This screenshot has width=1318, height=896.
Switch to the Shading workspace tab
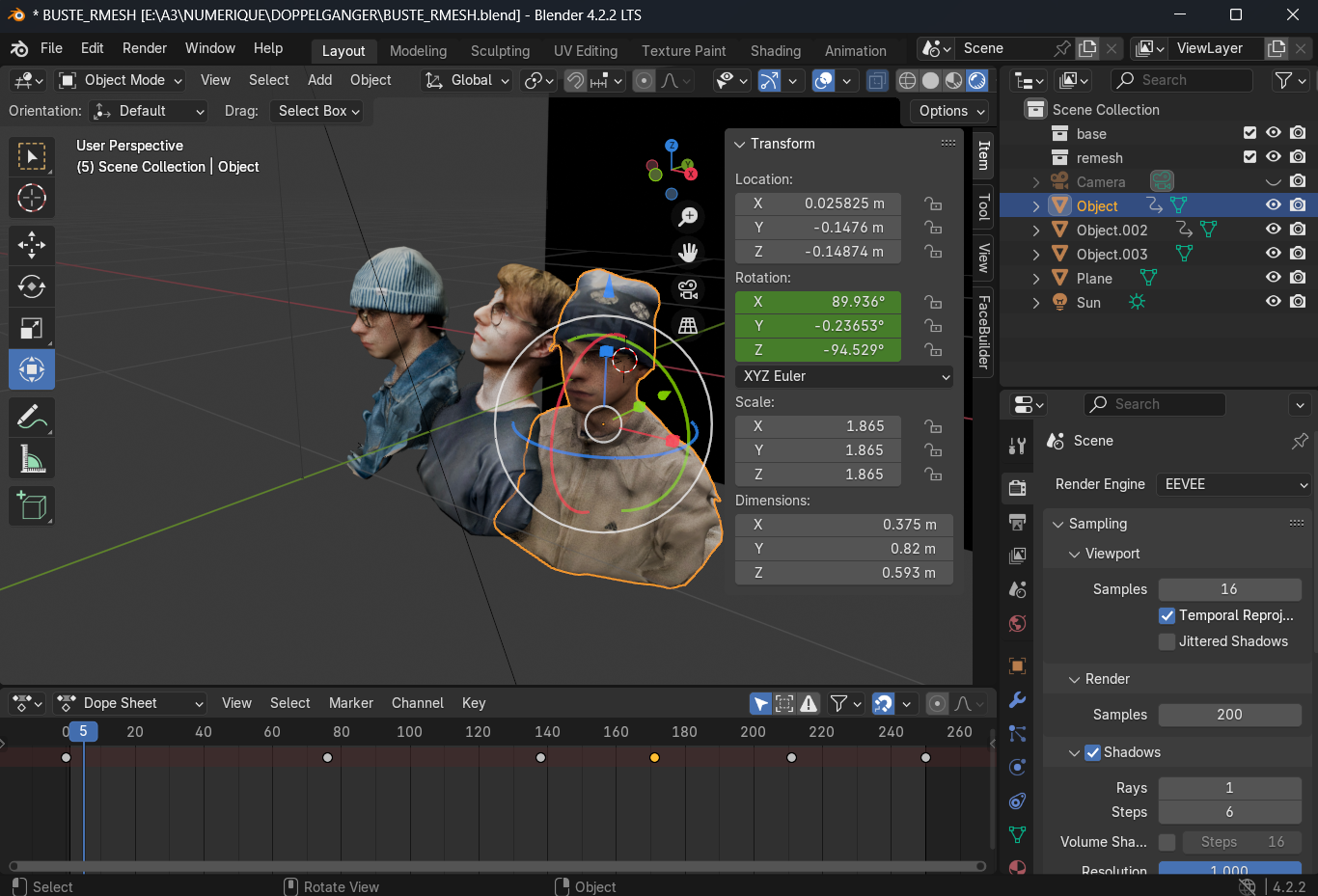point(775,50)
